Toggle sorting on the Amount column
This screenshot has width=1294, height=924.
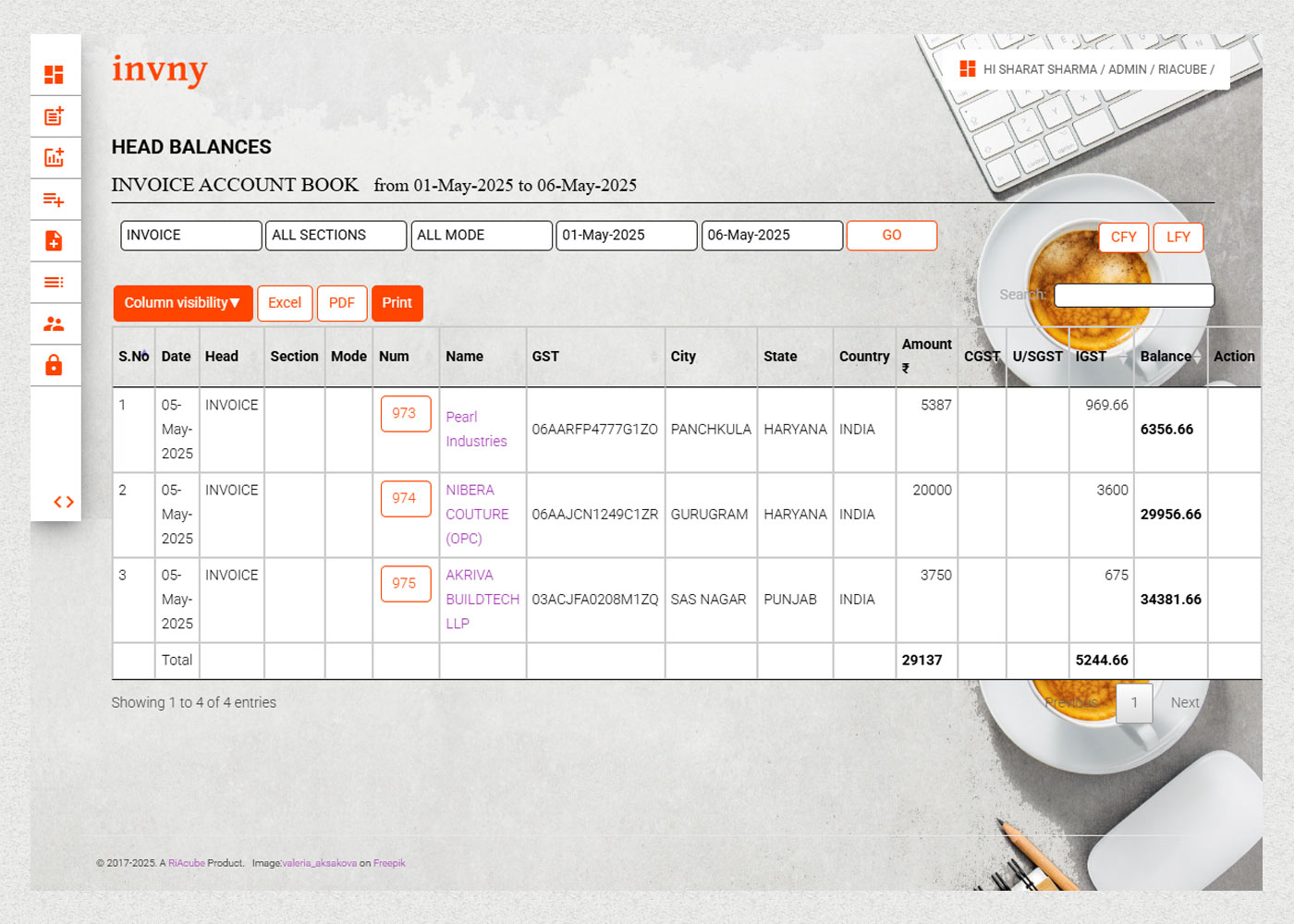926,356
